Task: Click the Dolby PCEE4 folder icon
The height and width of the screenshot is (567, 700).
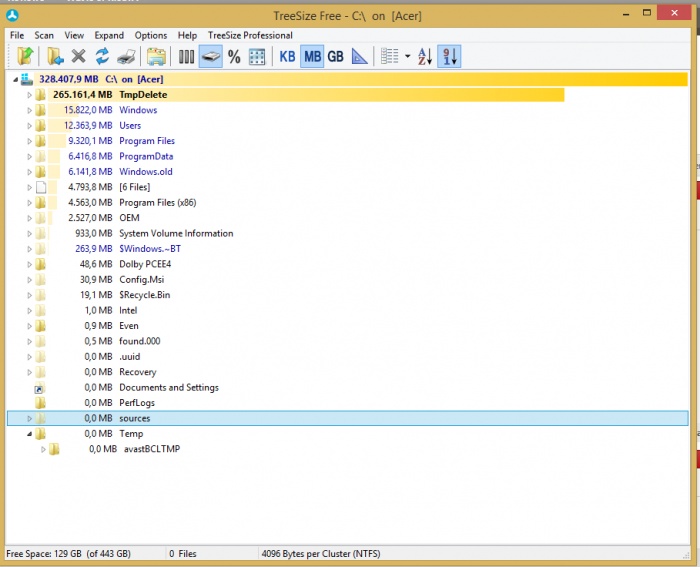Action: pyautogui.click(x=41, y=264)
